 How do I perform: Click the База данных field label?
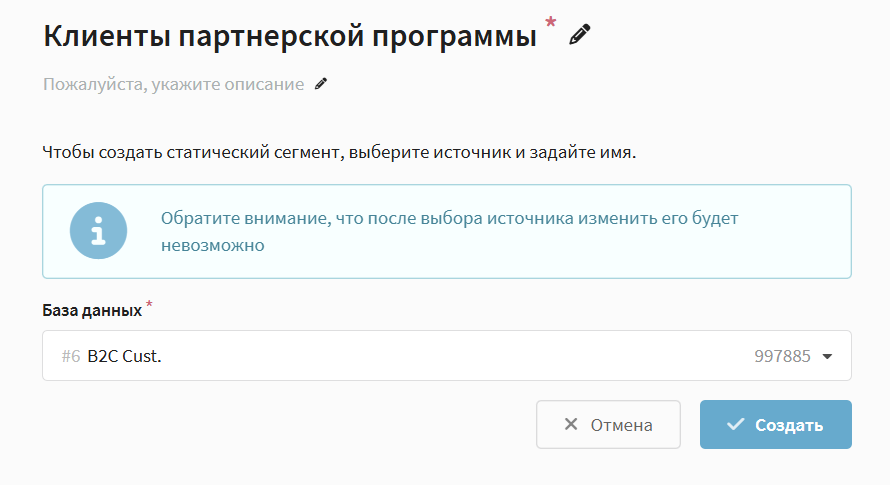(x=92, y=310)
